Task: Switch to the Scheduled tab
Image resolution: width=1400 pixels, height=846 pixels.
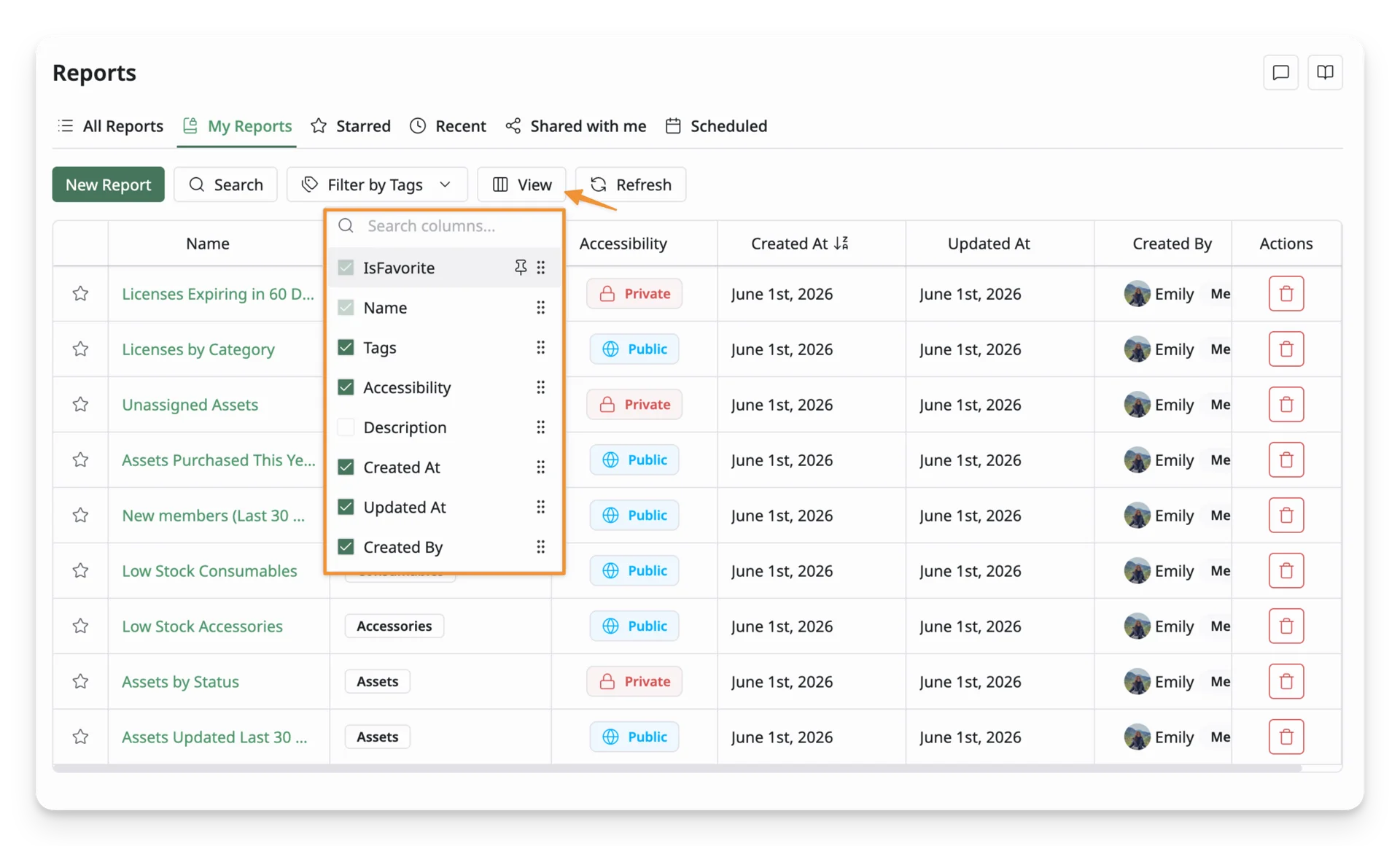Action: coord(716,125)
